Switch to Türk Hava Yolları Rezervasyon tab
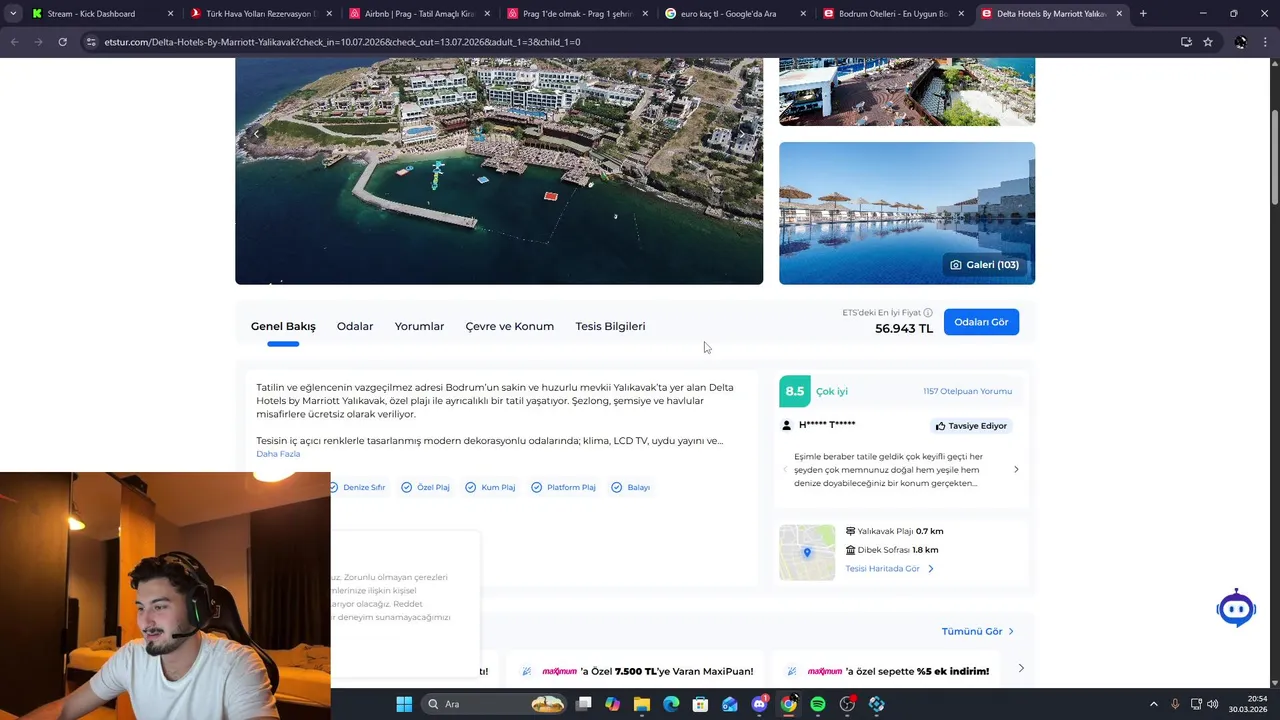Viewport: 1280px width, 720px height. (260, 14)
